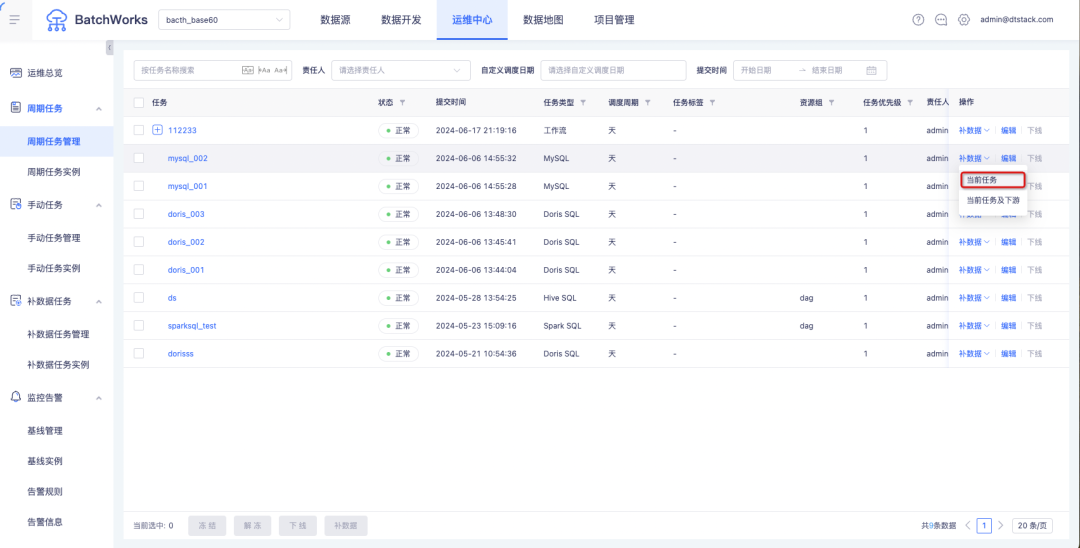
Task: Check the box next to sparksql_test
Action: click(x=139, y=326)
